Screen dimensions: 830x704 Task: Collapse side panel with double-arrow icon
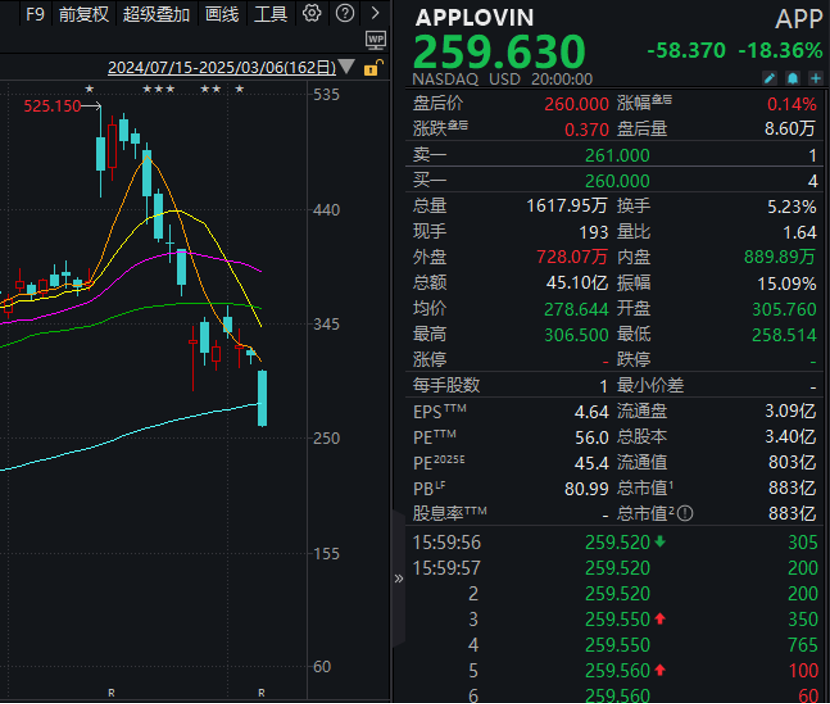click(x=399, y=579)
